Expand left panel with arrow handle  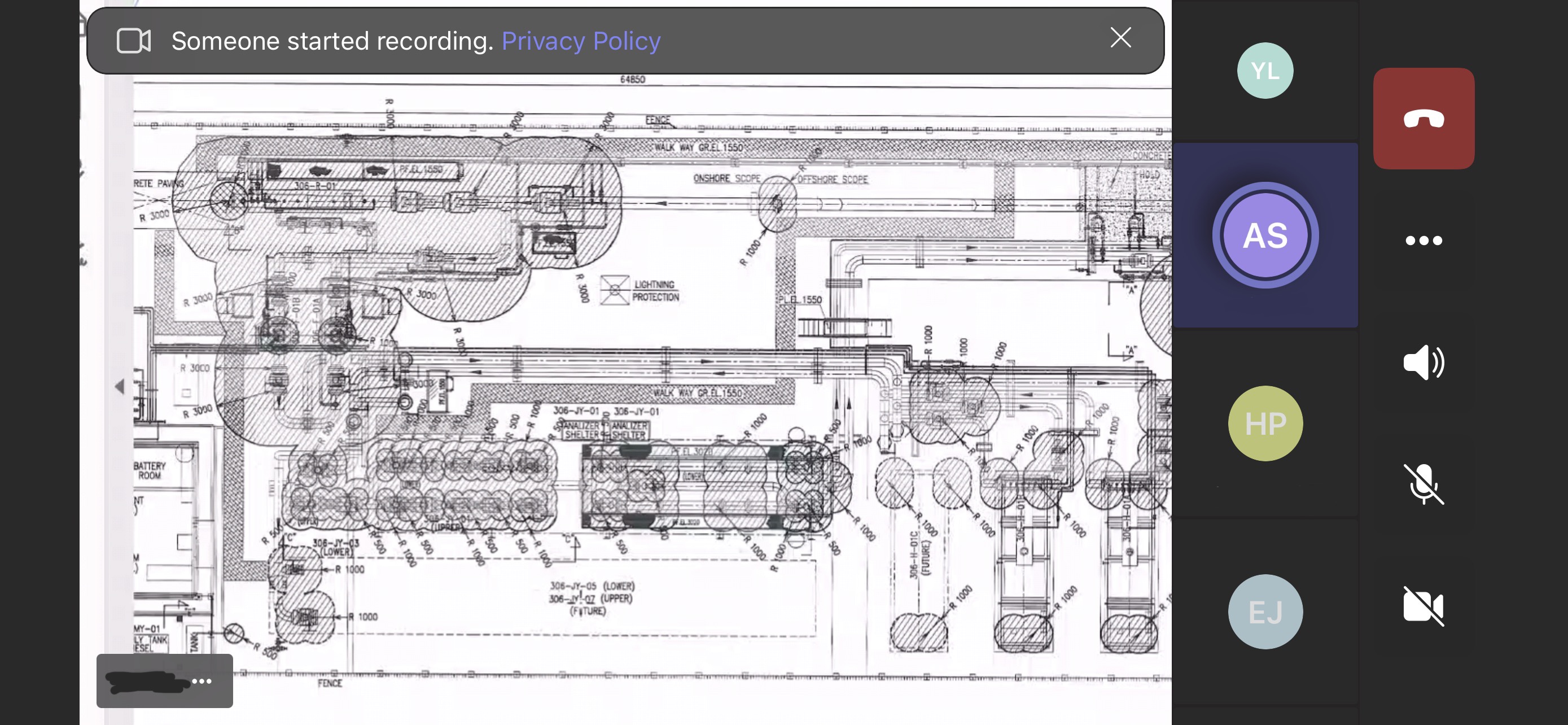[x=119, y=386]
